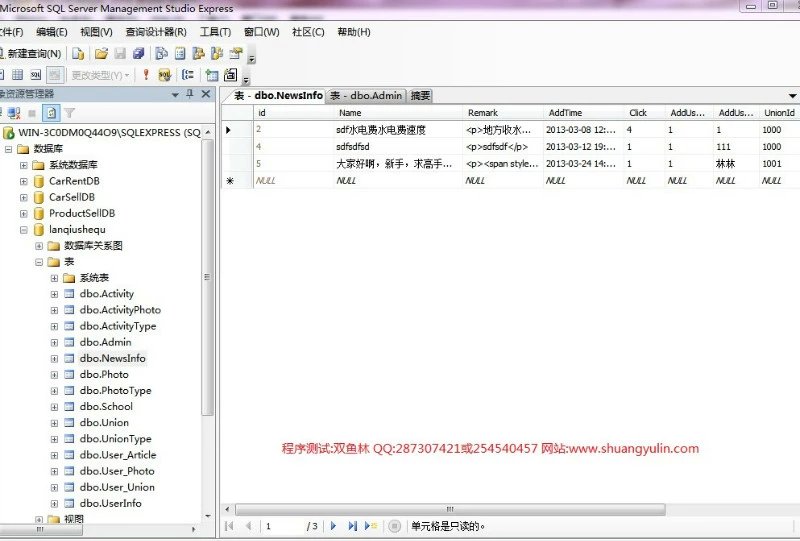Toggle the Show SQL Pane icon

(x=36, y=75)
